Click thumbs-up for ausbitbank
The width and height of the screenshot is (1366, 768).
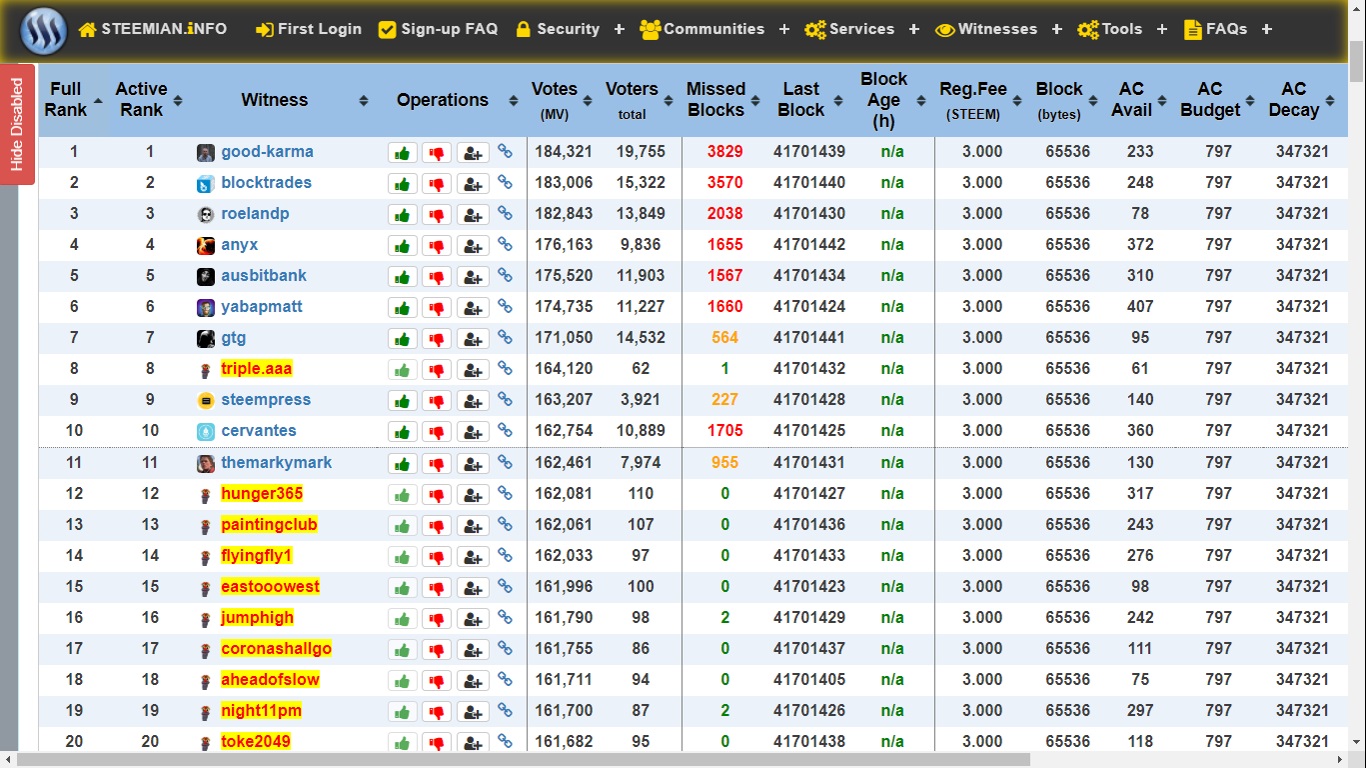click(402, 277)
